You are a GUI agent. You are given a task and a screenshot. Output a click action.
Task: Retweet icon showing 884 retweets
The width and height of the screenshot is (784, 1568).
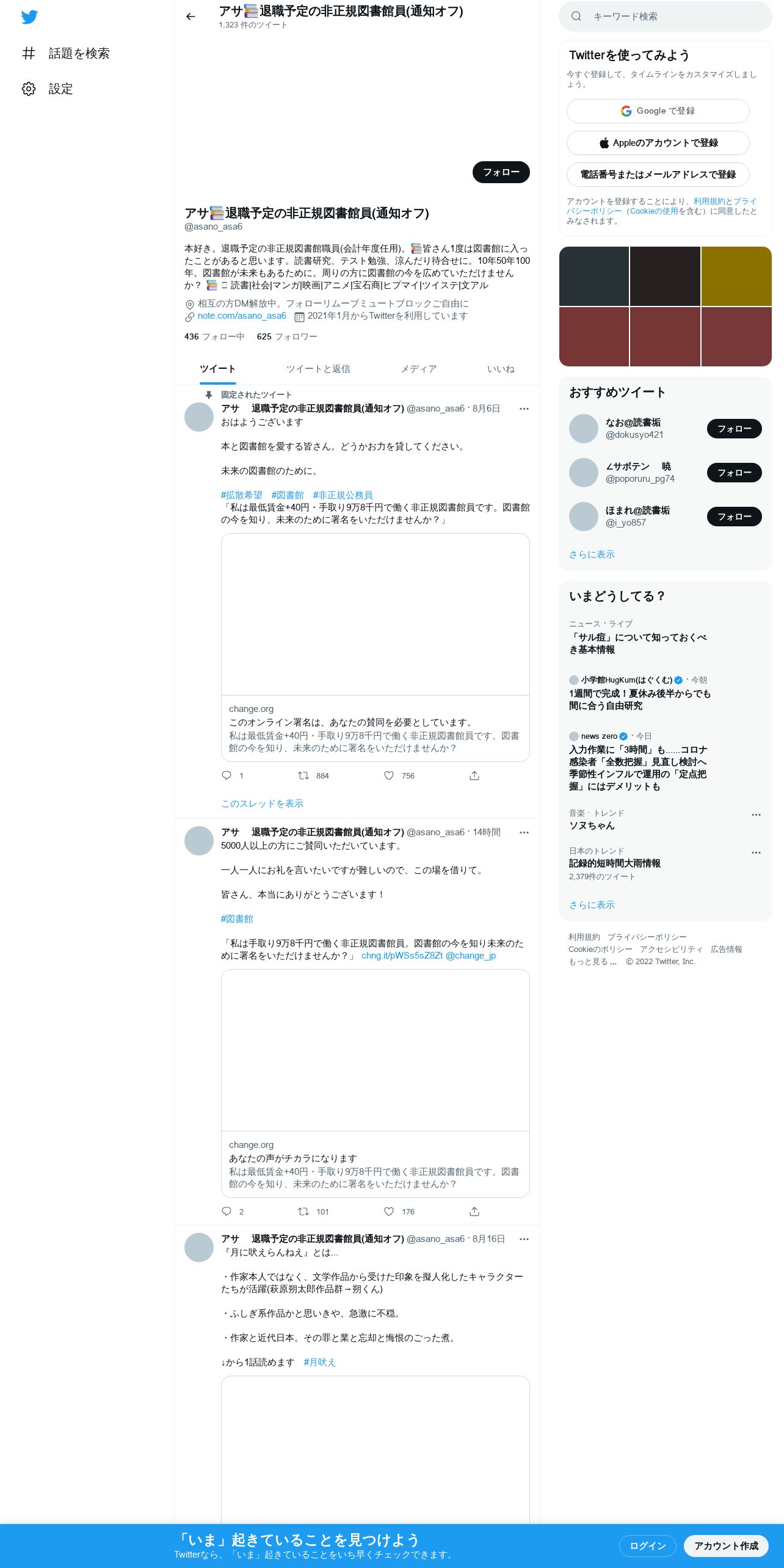coord(303,775)
